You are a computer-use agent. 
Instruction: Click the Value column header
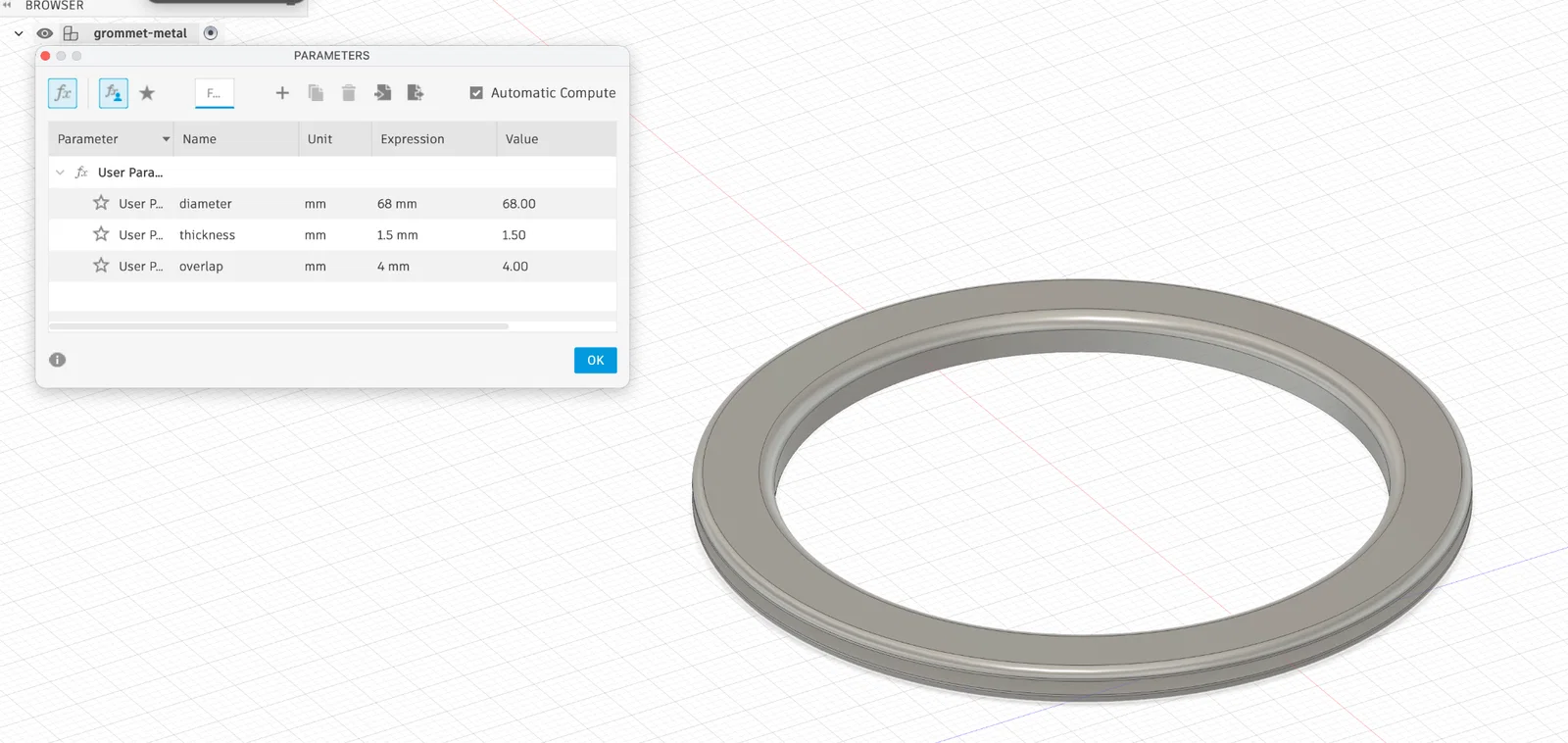557,139
